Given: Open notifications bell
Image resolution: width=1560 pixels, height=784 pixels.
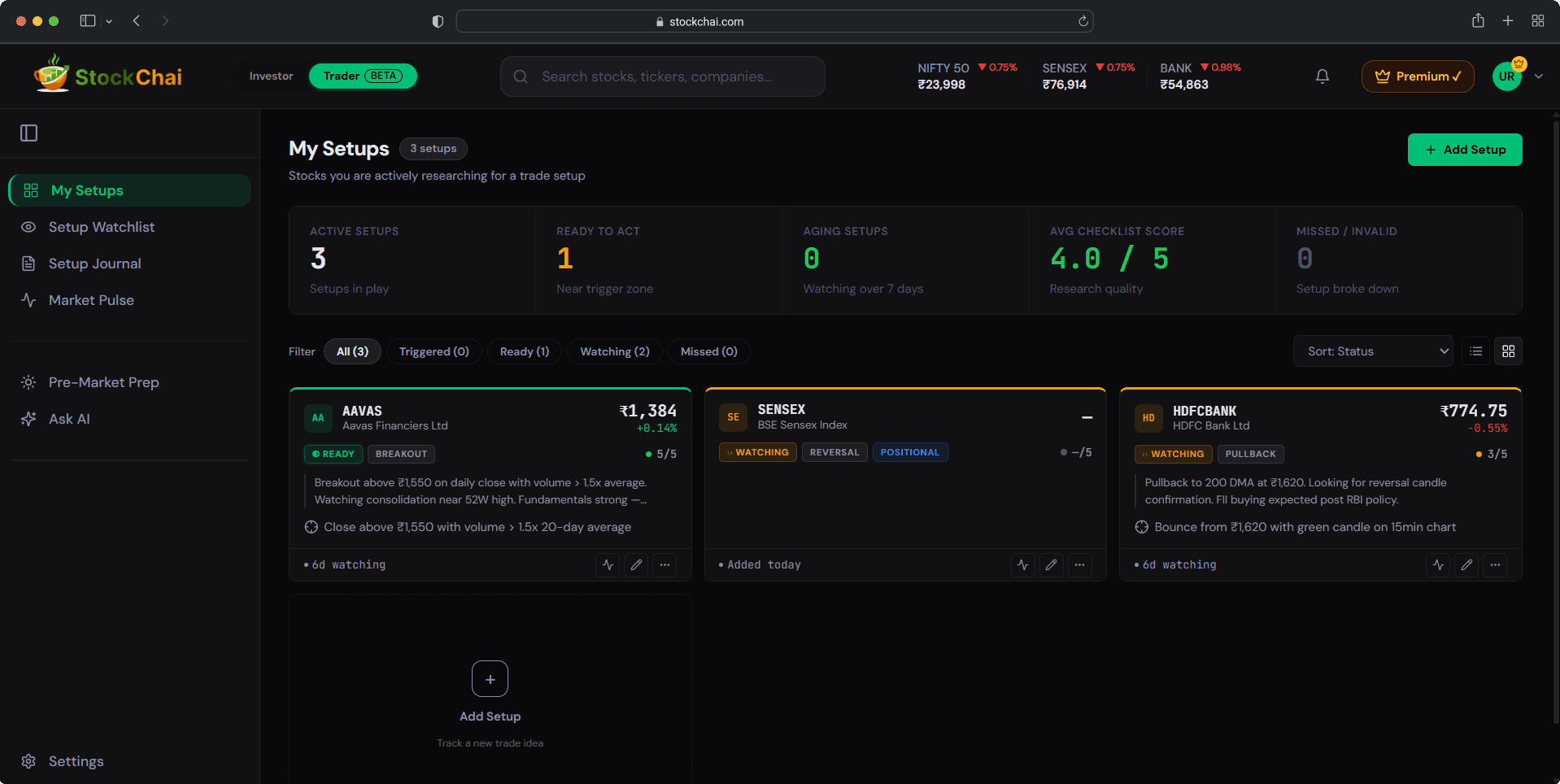Looking at the screenshot, I should (x=1323, y=76).
